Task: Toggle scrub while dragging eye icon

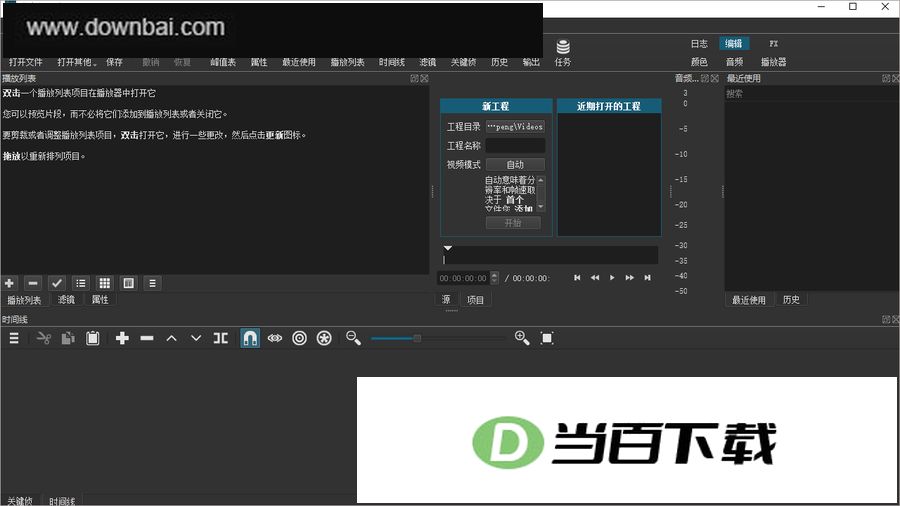Action: pyautogui.click(x=275, y=338)
